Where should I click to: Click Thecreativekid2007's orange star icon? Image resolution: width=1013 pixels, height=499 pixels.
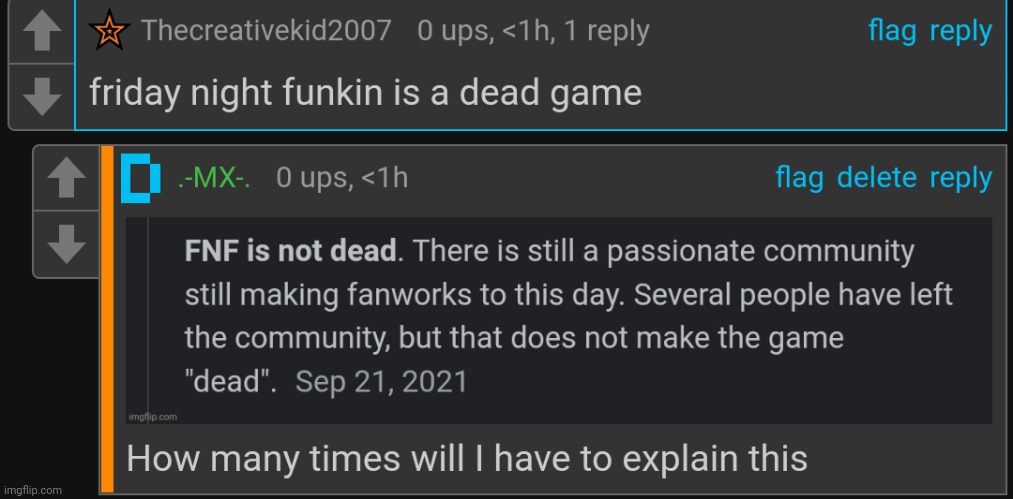[x=107, y=33]
